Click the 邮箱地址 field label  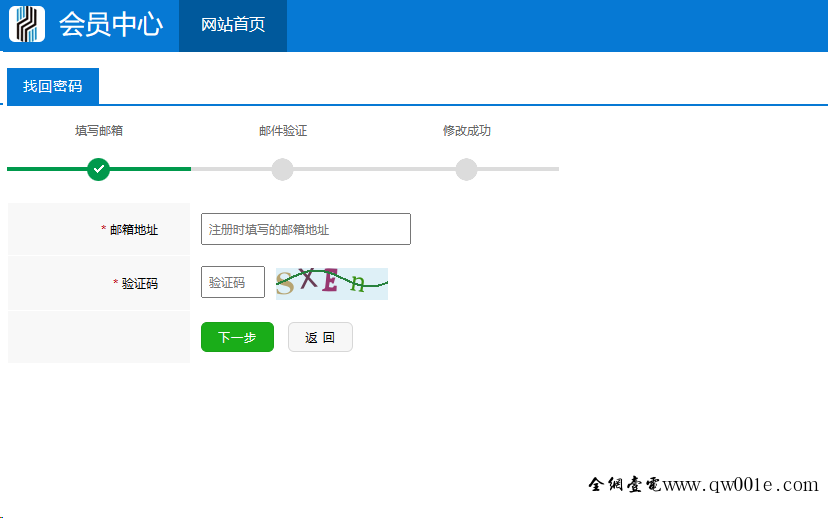[133, 230]
